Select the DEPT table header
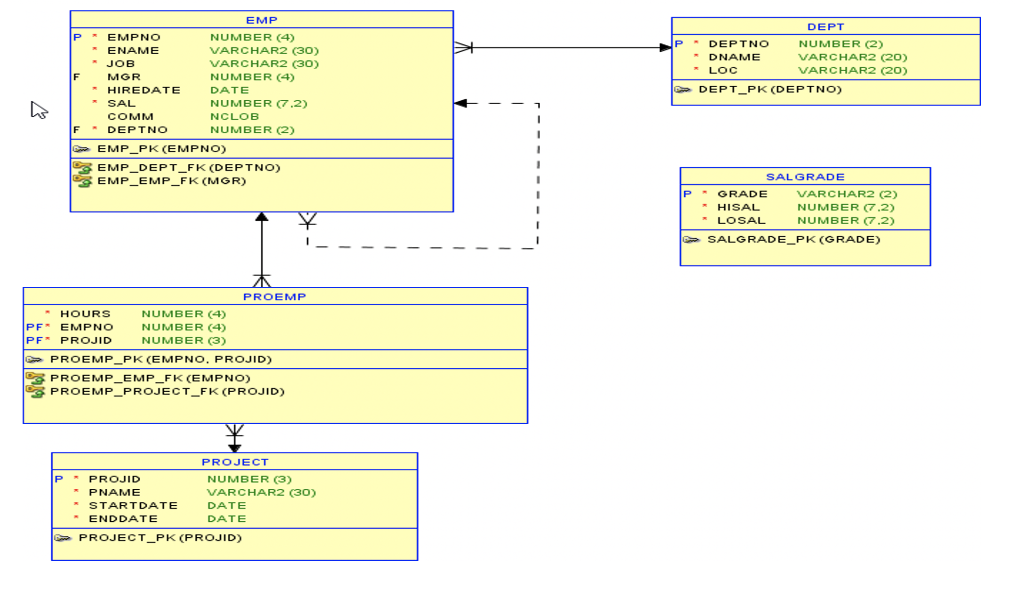Viewport: 1024px width, 598px height. pos(827,26)
